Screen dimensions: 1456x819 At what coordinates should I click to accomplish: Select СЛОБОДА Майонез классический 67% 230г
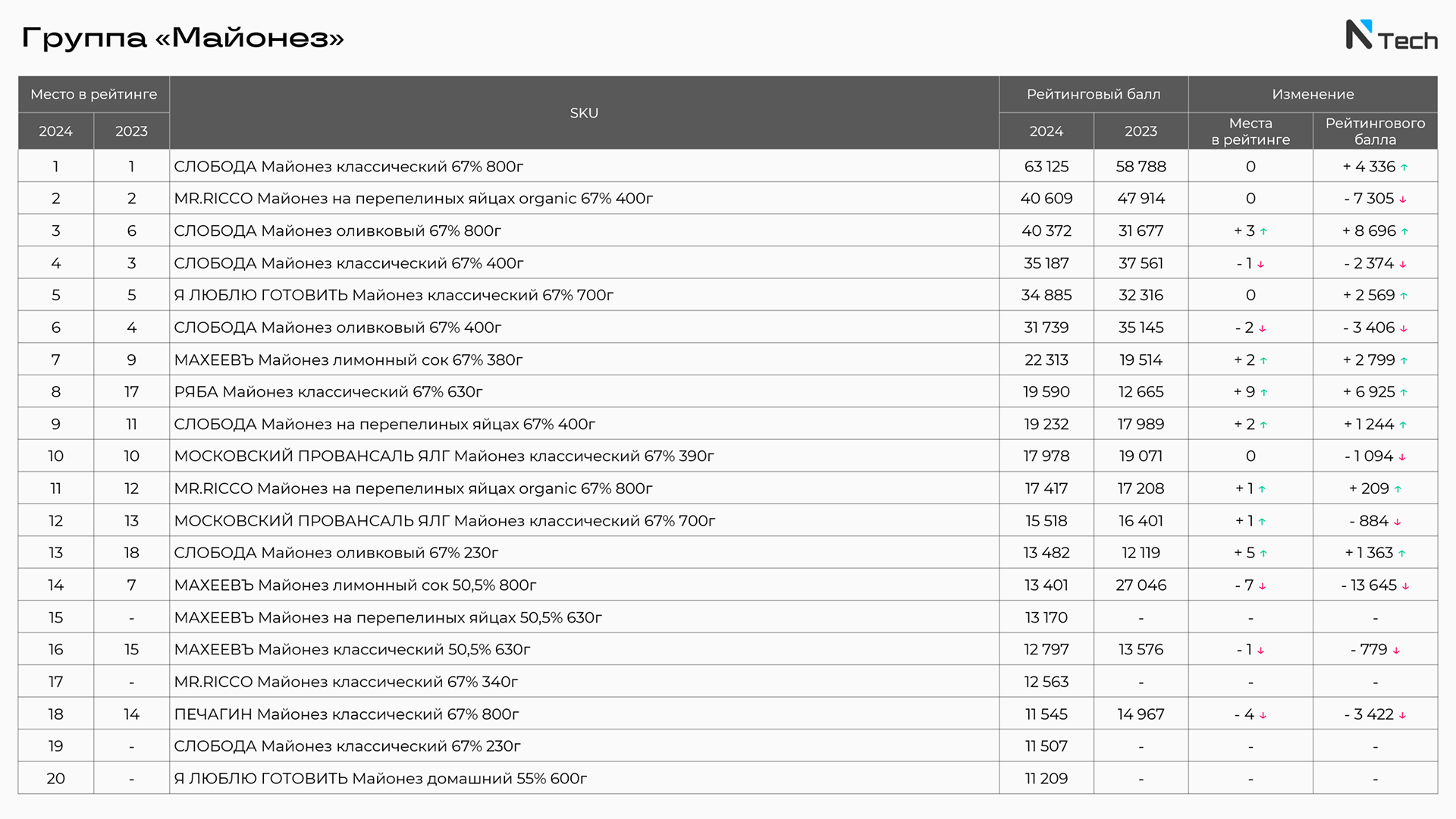[x=728, y=746]
